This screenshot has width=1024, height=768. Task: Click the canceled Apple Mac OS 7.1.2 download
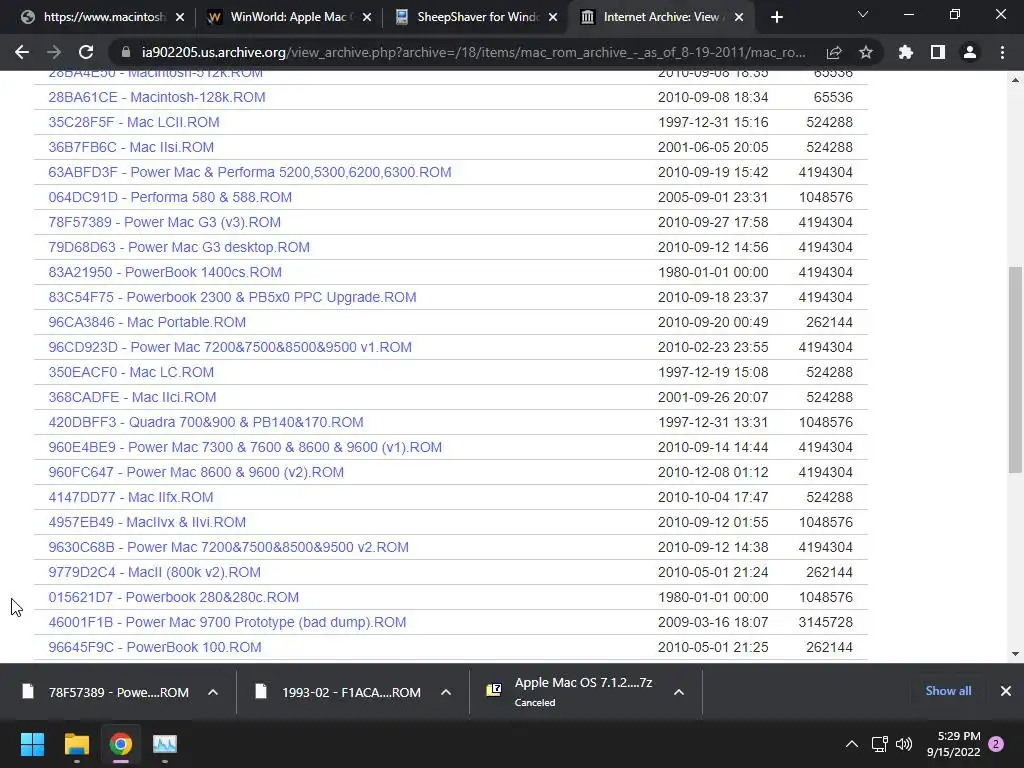[x=571, y=692]
